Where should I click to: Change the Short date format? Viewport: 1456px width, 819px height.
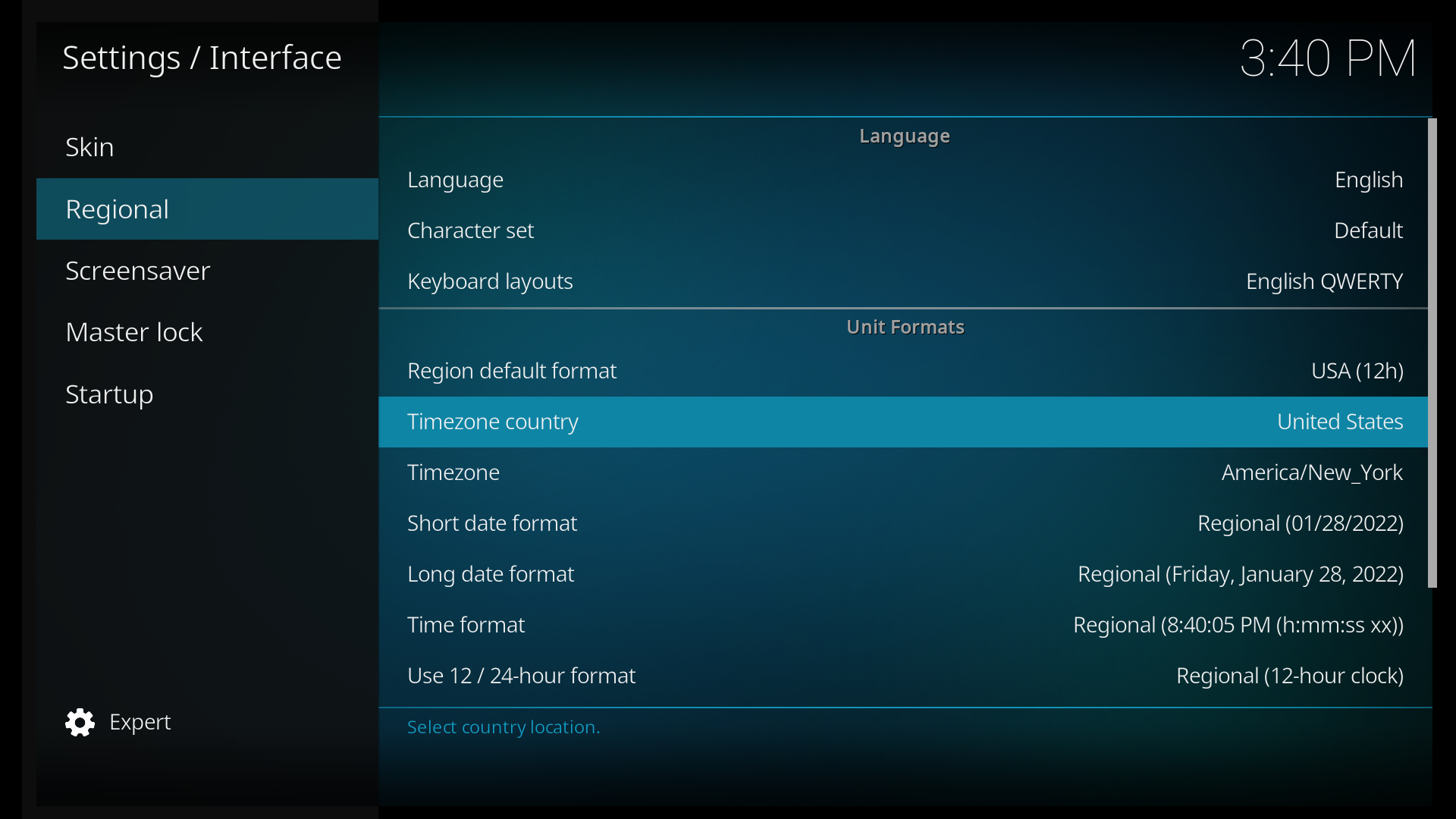click(904, 523)
